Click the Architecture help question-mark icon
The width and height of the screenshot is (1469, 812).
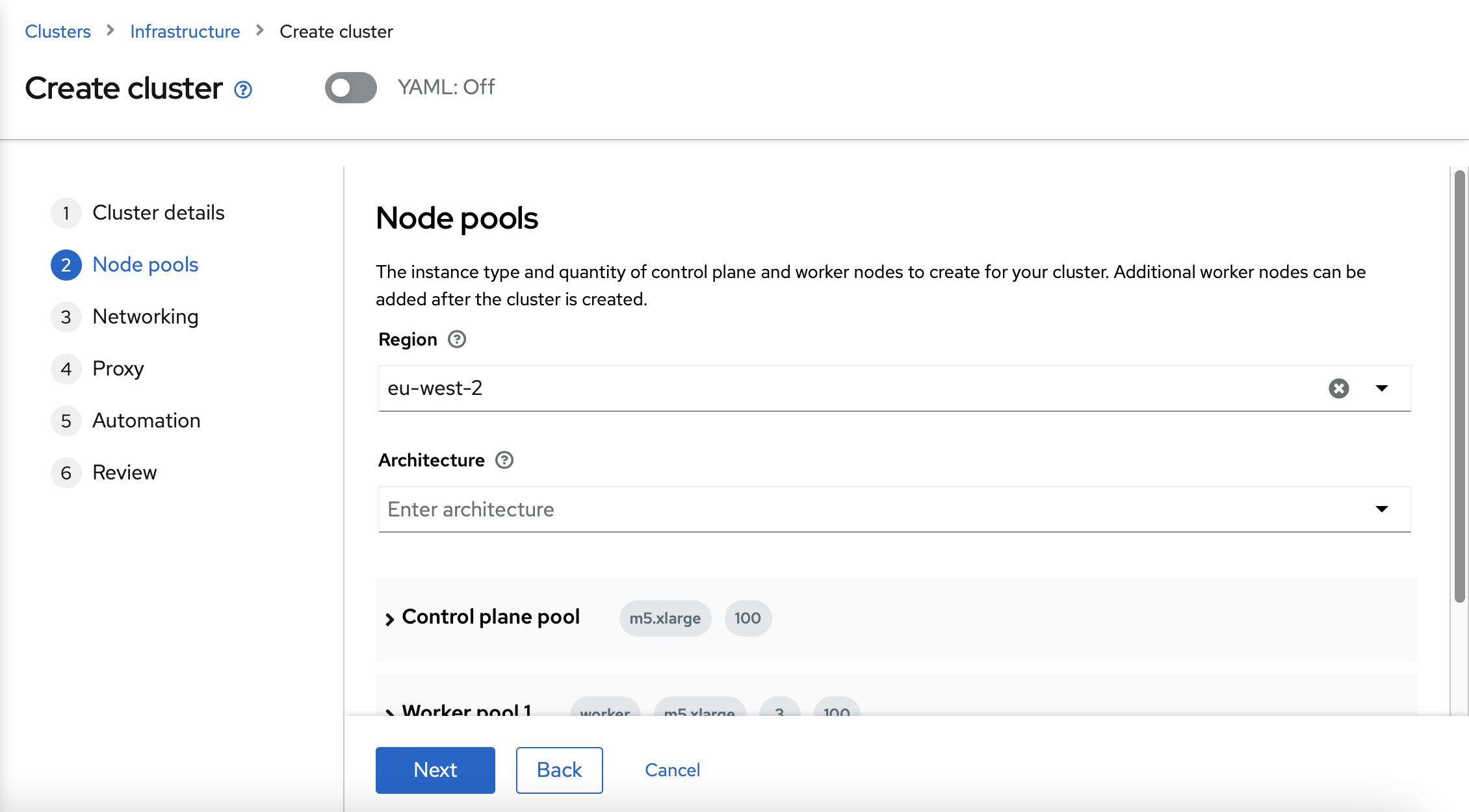(504, 460)
